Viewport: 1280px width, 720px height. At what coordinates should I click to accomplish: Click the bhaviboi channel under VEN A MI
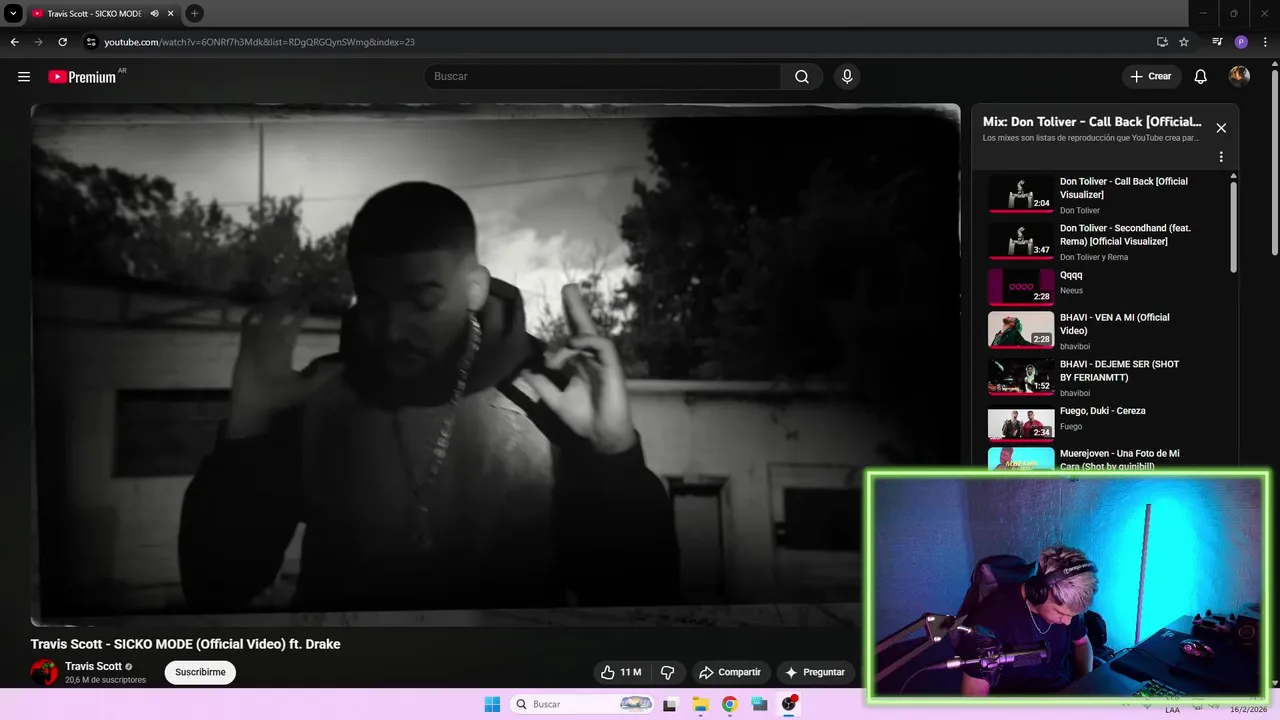1075,346
